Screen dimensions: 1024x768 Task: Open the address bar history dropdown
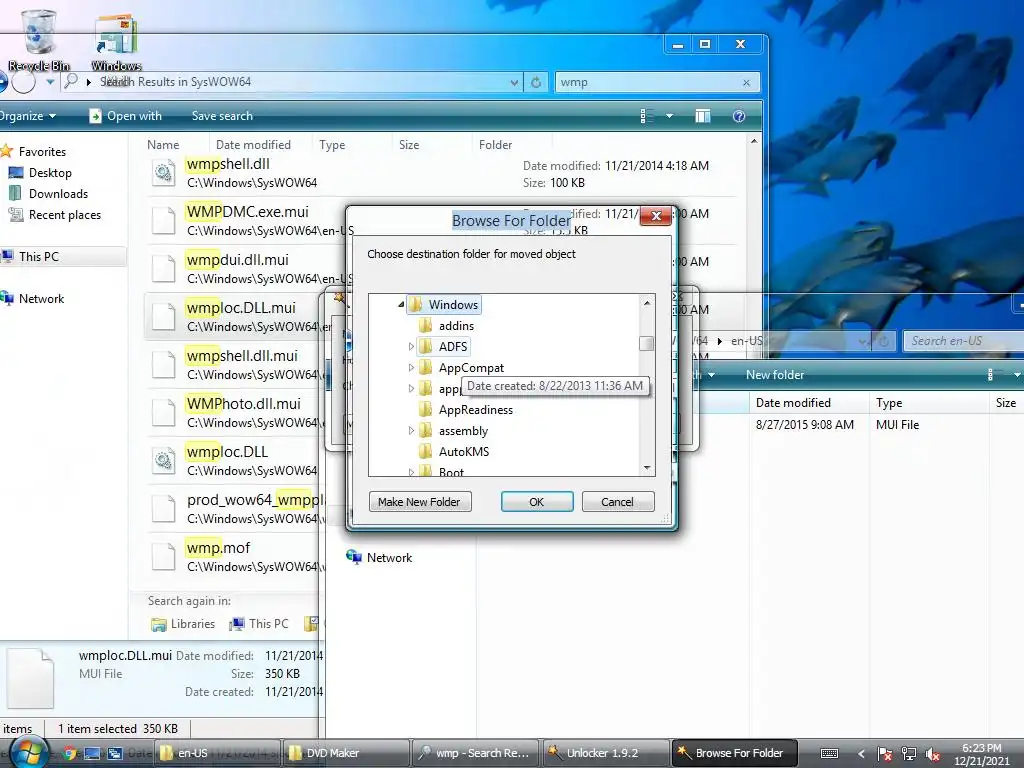click(515, 82)
